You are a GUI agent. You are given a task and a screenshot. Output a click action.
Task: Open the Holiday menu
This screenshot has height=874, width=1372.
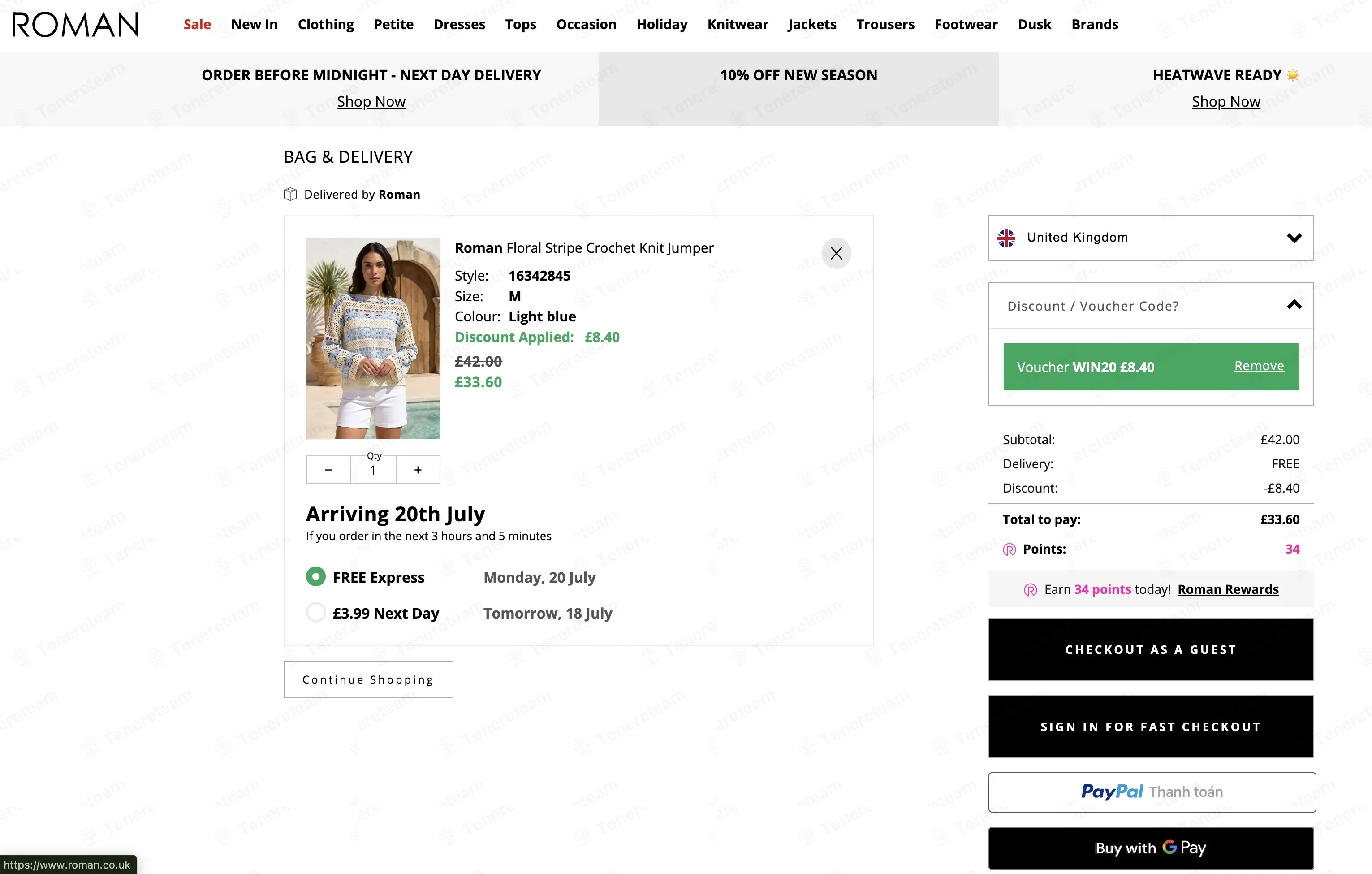[662, 25]
